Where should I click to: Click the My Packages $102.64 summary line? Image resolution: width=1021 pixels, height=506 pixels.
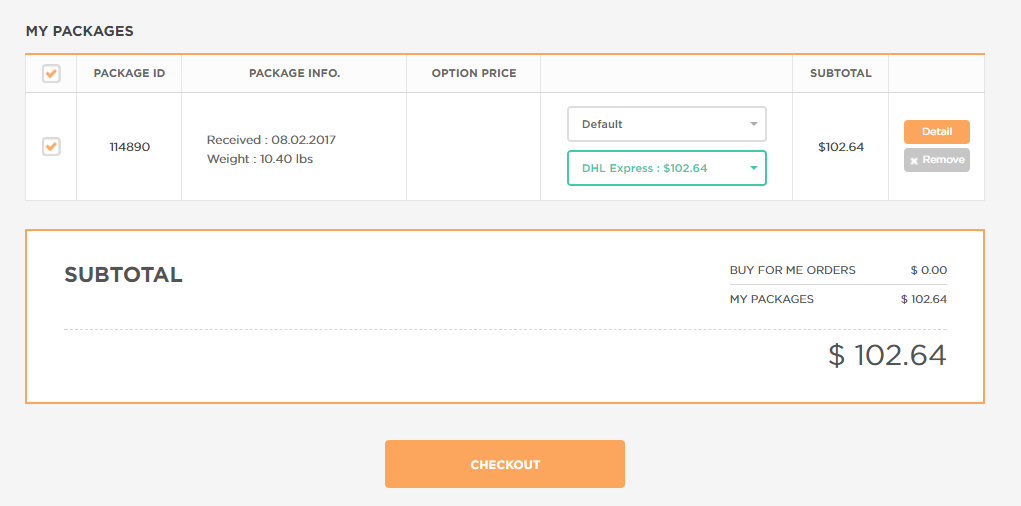coord(838,300)
